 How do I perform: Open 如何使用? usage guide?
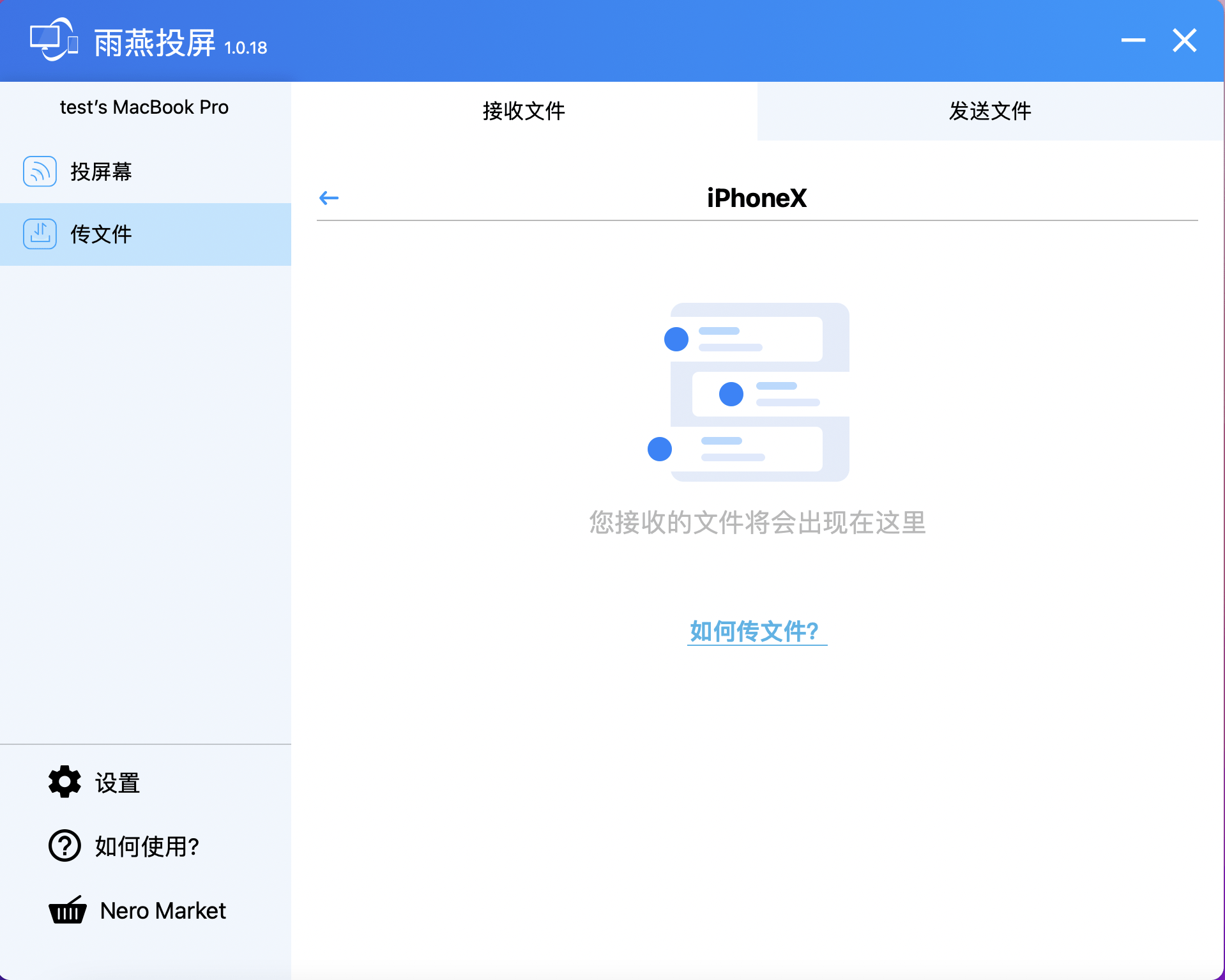[x=146, y=846]
